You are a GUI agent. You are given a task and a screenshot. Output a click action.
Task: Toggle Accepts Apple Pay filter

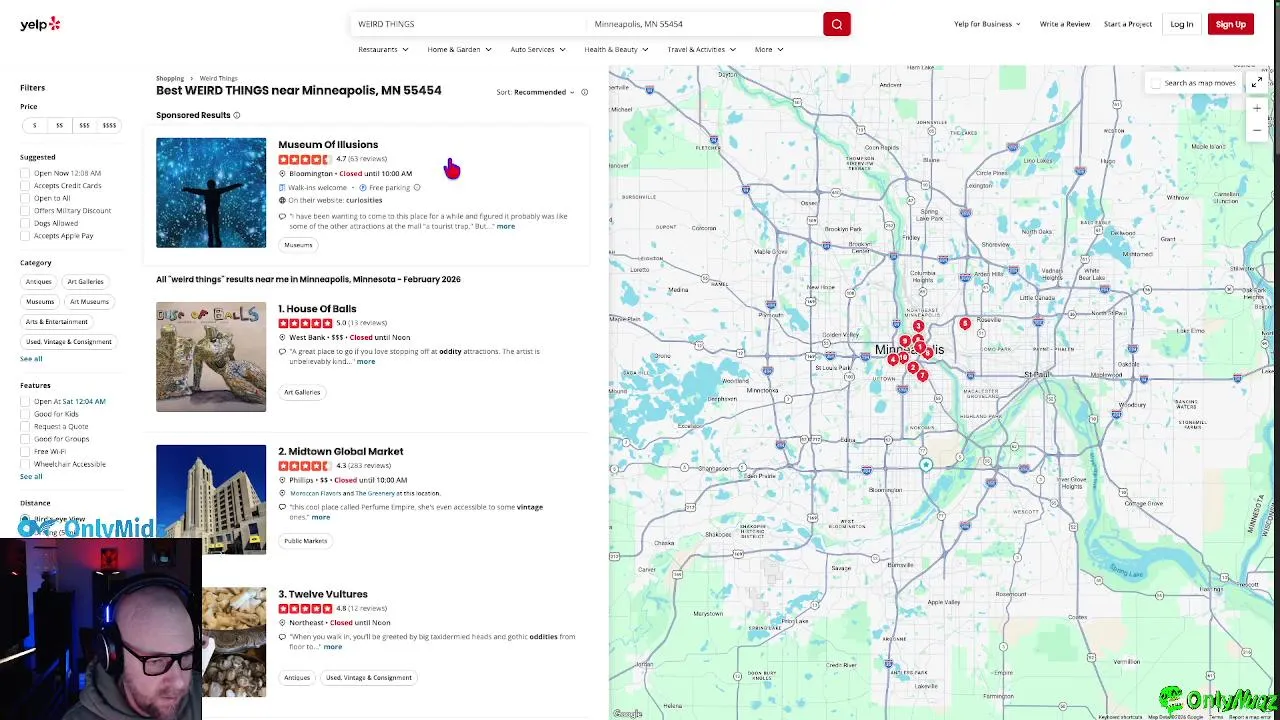click(x=25, y=236)
